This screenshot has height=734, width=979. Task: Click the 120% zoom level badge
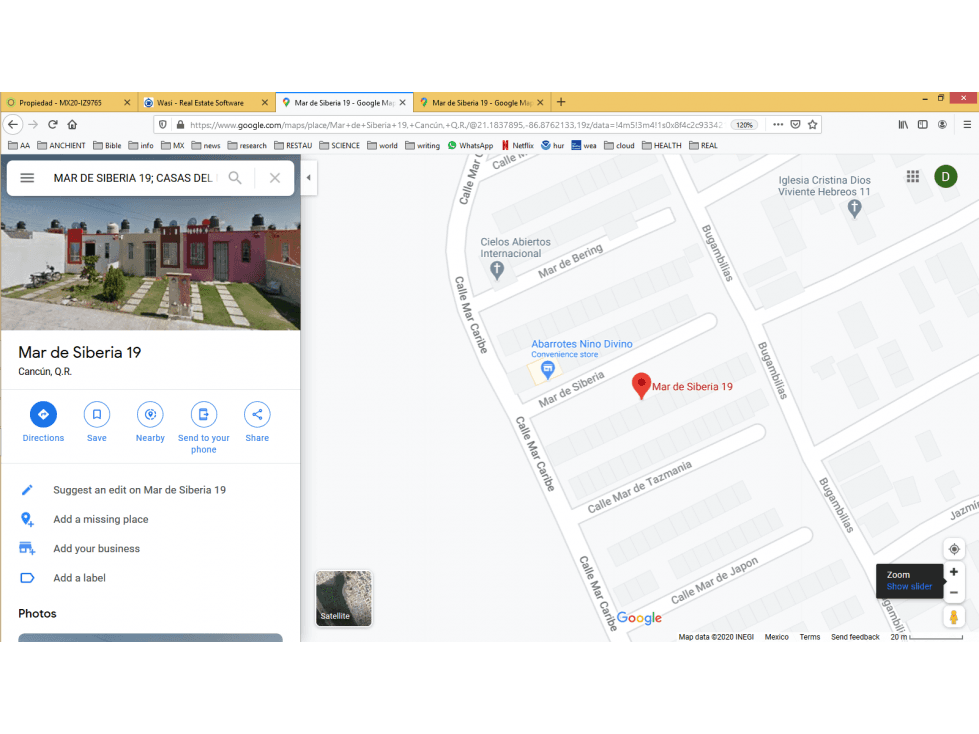744,125
